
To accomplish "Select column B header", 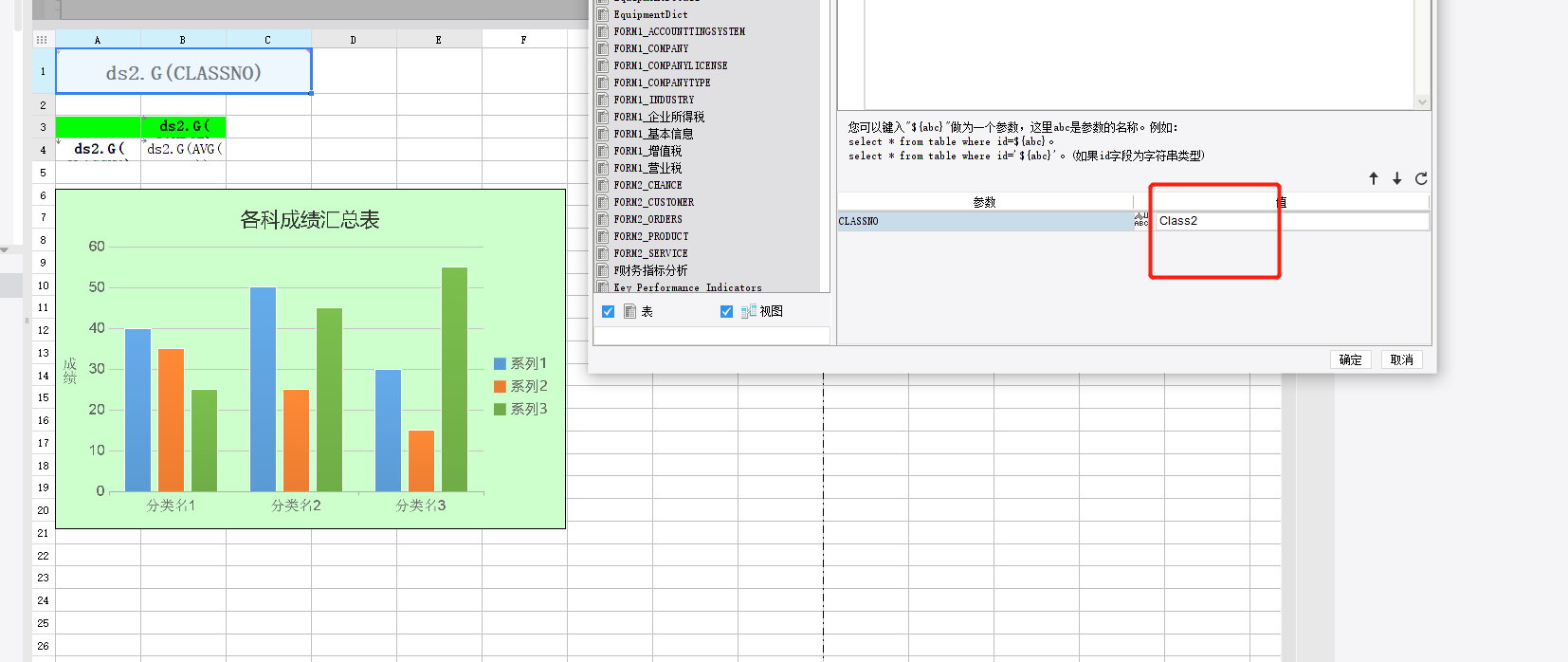I will 183,40.
